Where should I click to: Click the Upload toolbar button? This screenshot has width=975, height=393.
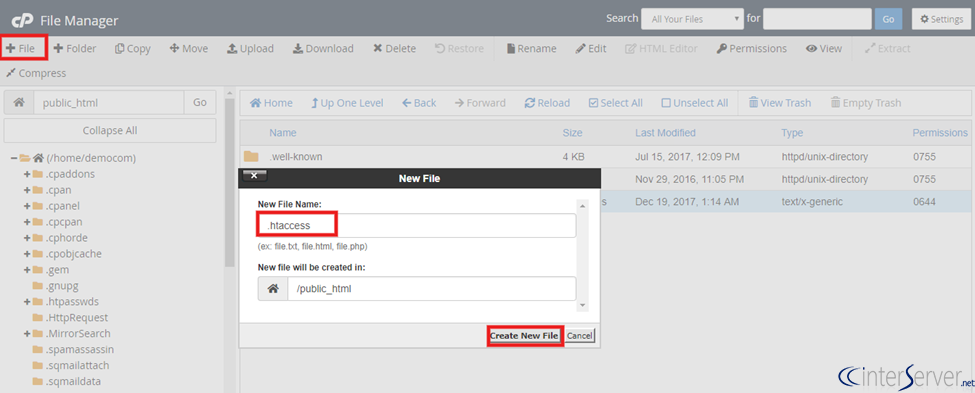(x=250, y=49)
